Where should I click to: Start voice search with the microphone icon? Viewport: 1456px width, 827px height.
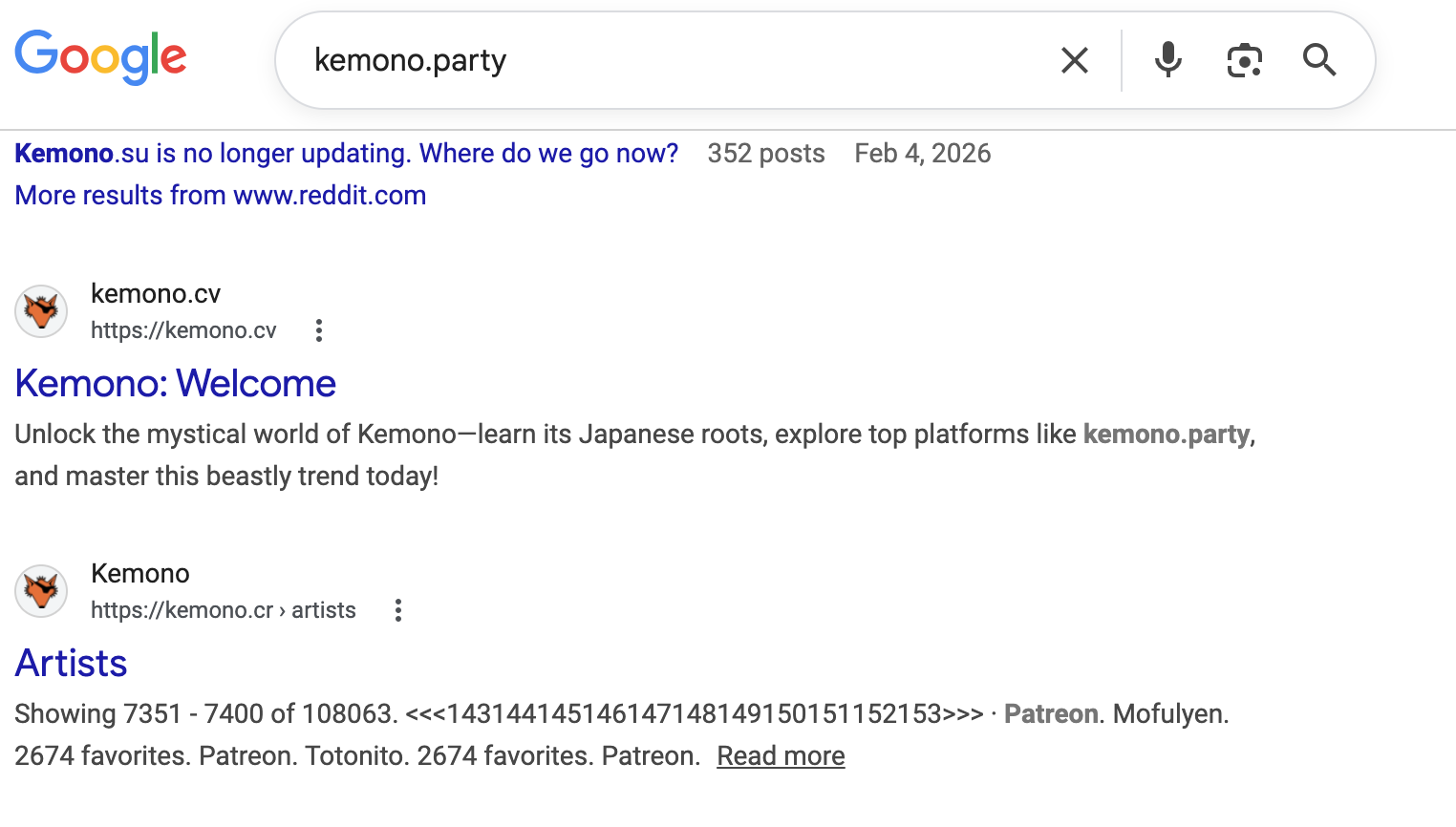[1167, 60]
